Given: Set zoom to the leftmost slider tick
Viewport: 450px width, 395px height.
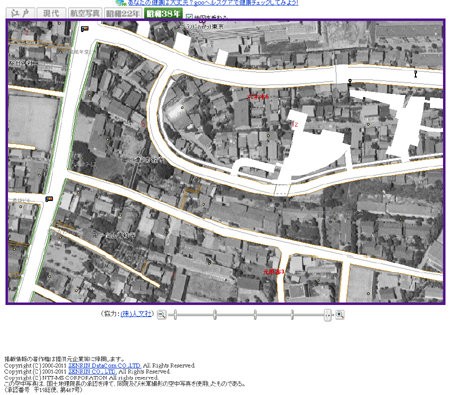Looking at the screenshot, I should [x=175, y=315].
